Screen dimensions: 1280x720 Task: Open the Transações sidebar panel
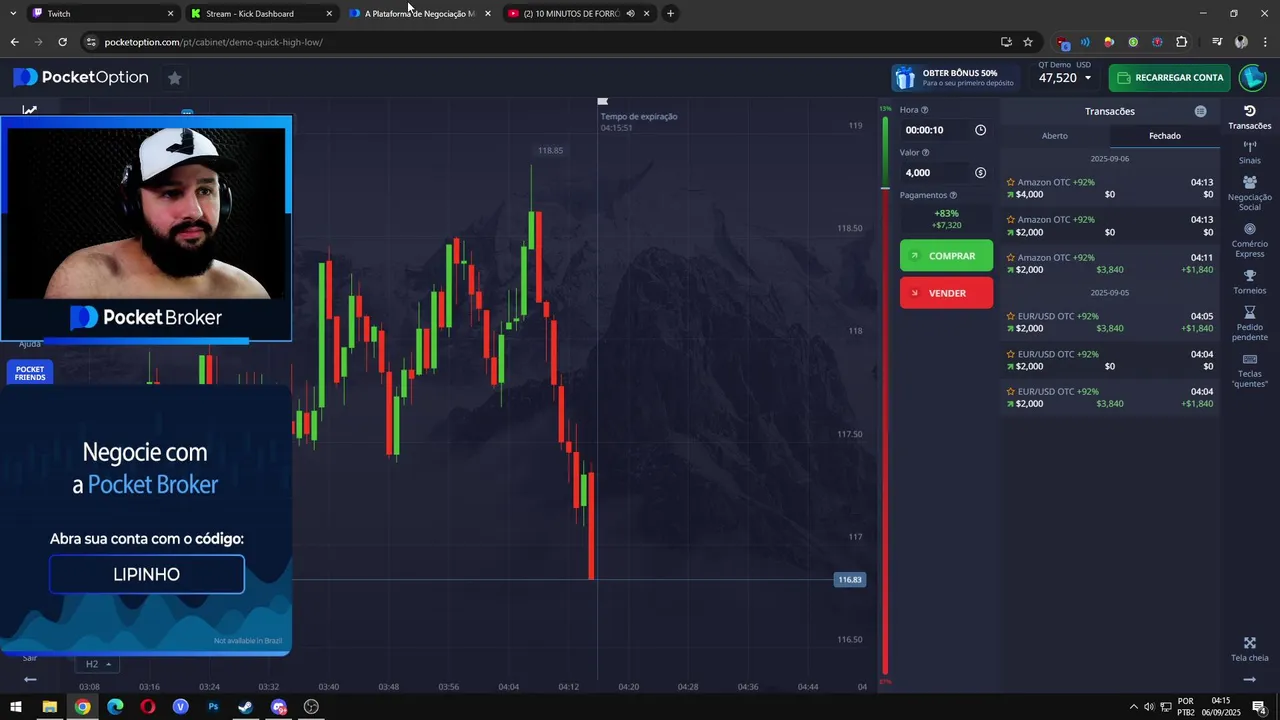click(1249, 117)
